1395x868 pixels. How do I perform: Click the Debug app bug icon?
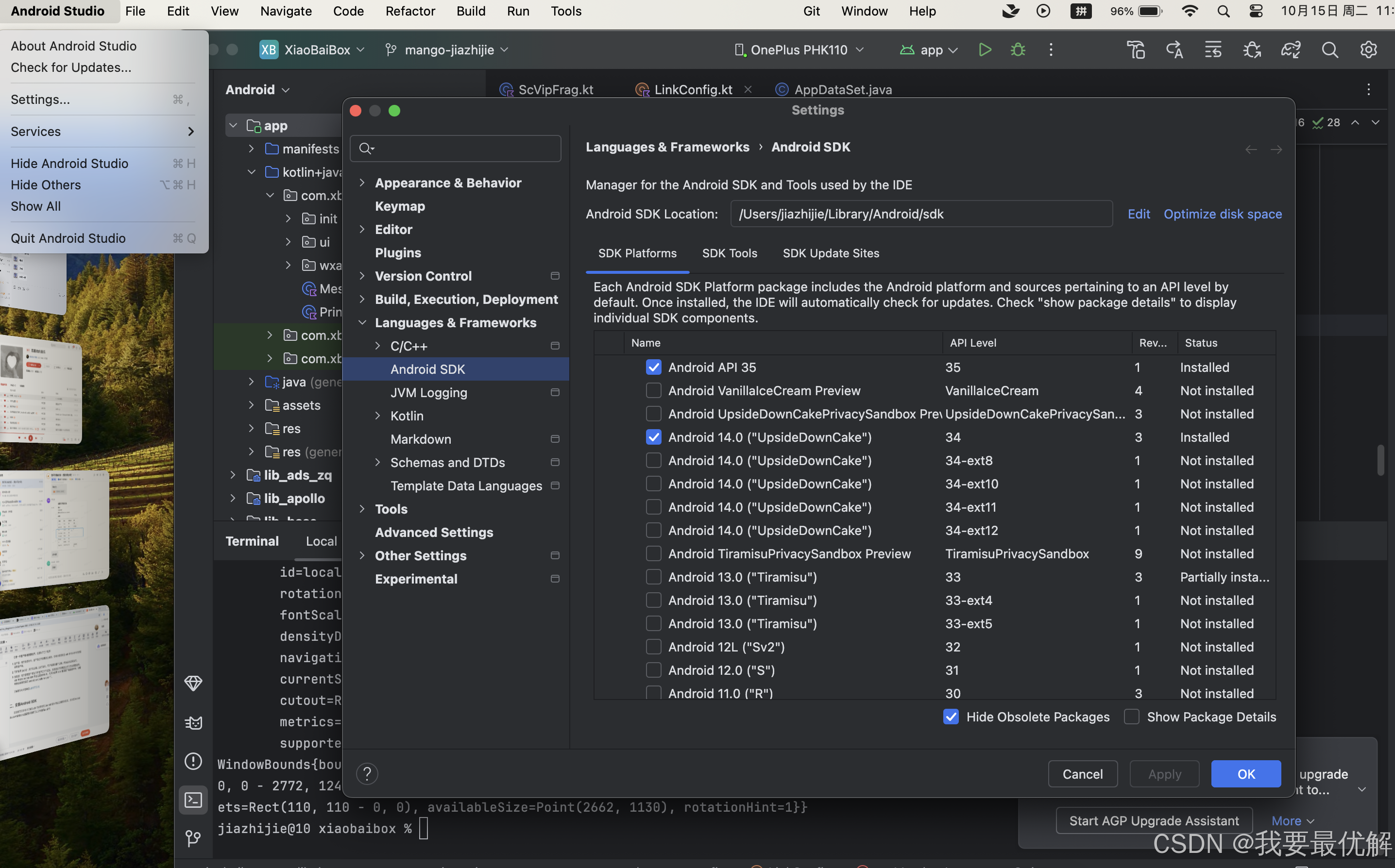tap(1018, 50)
